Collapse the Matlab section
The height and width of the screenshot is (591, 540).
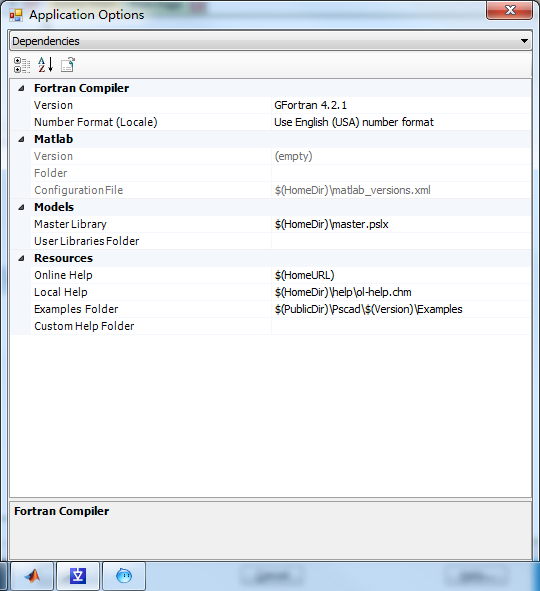pos(21,139)
